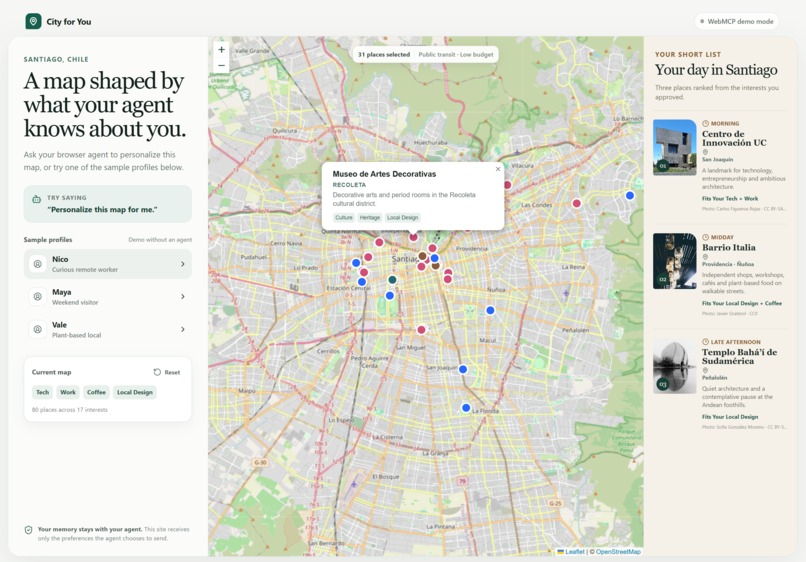
Task: Click the clock icon next to Midday
Action: (x=706, y=237)
